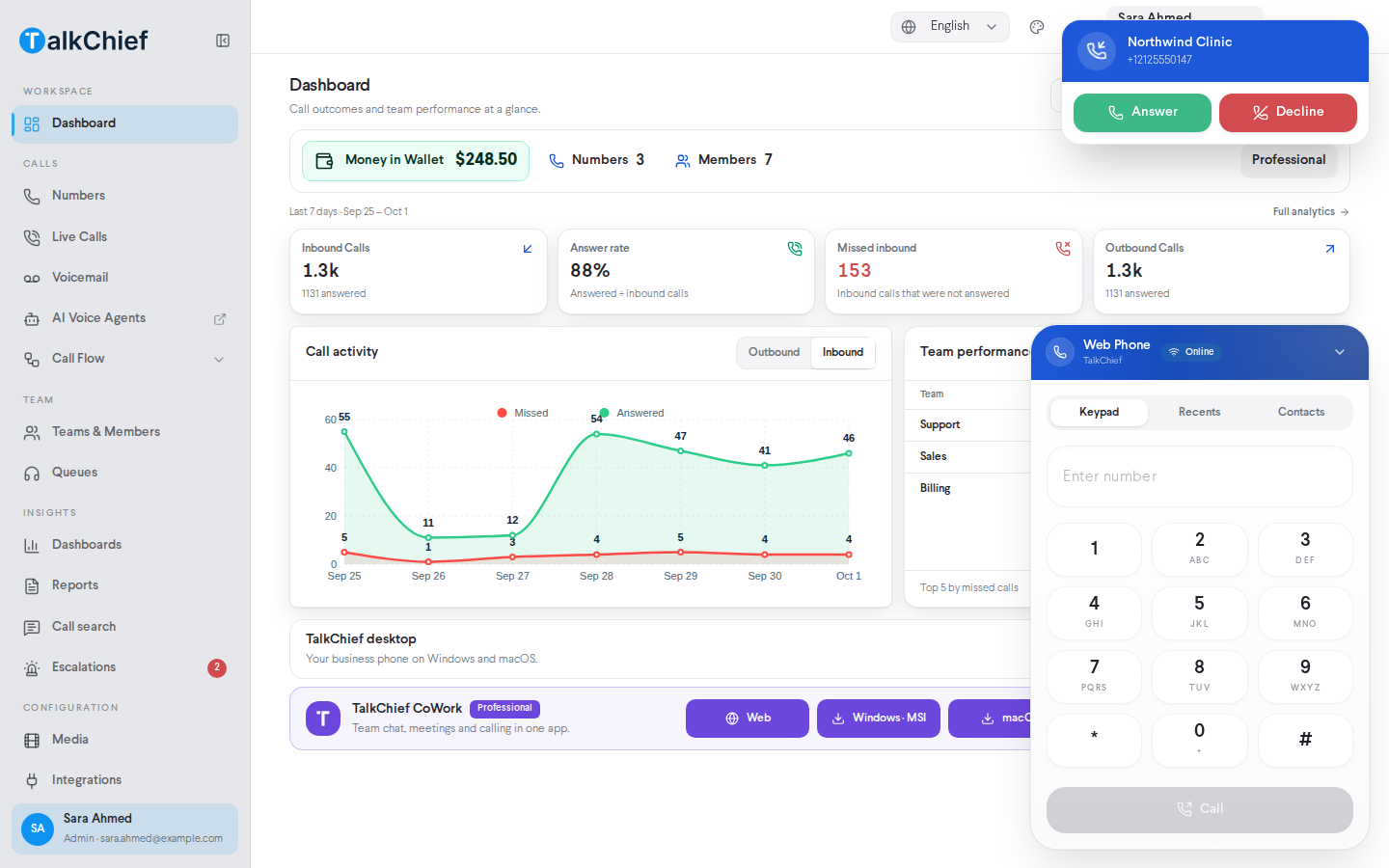Download the Windows MSI installer
The height and width of the screenshot is (868, 1389).
[x=879, y=719]
